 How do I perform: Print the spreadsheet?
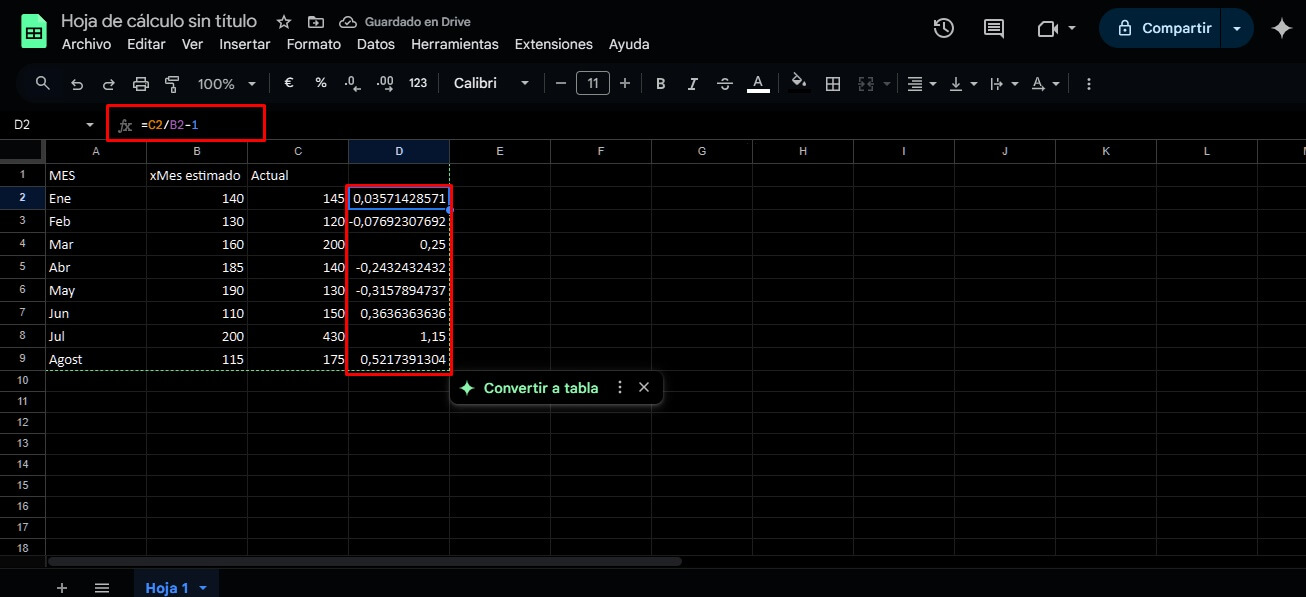(x=141, y=84)
